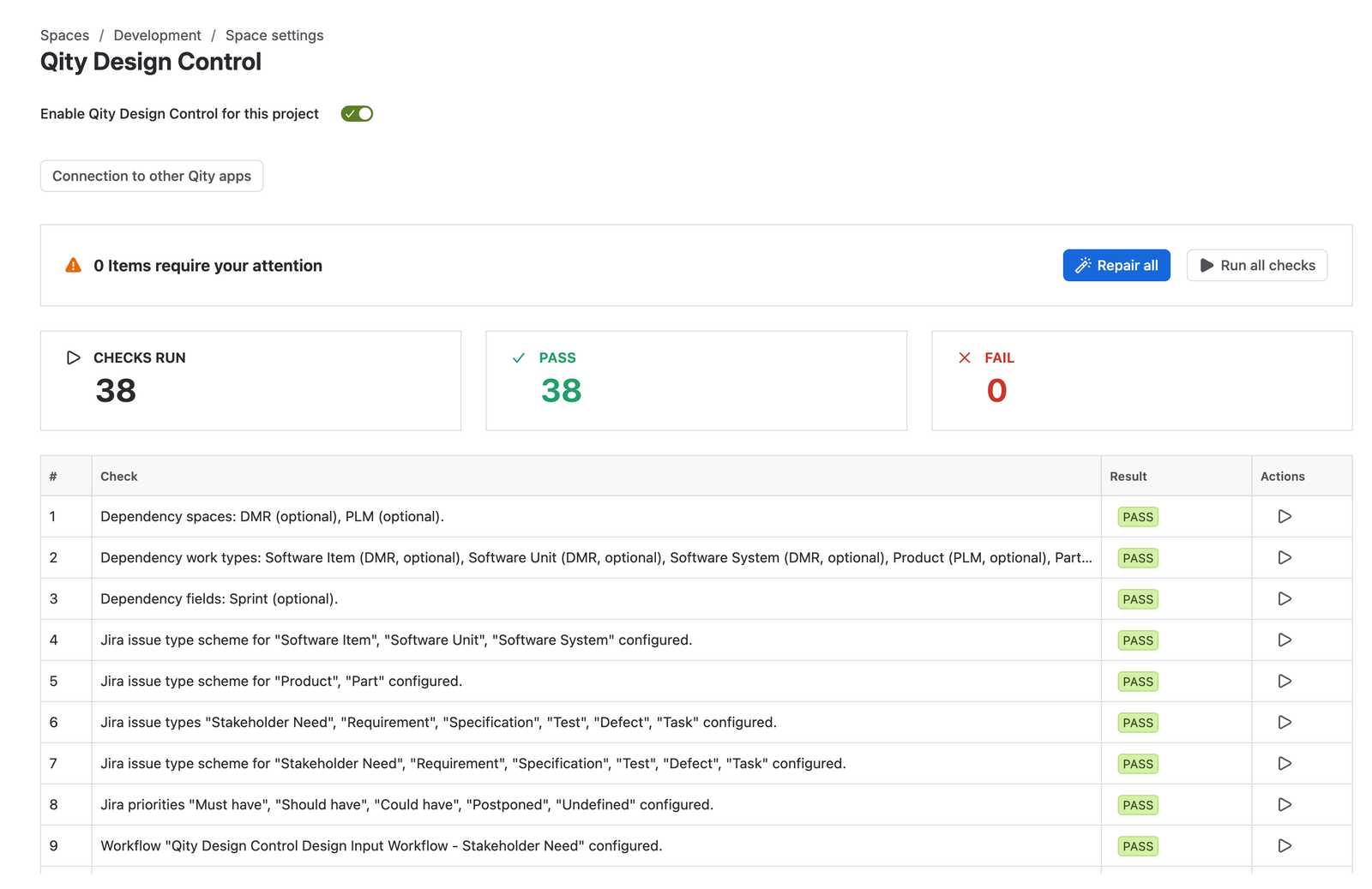Click the orange warning triangle icon
Screen dimensions: 1372x889
(74, 266)
